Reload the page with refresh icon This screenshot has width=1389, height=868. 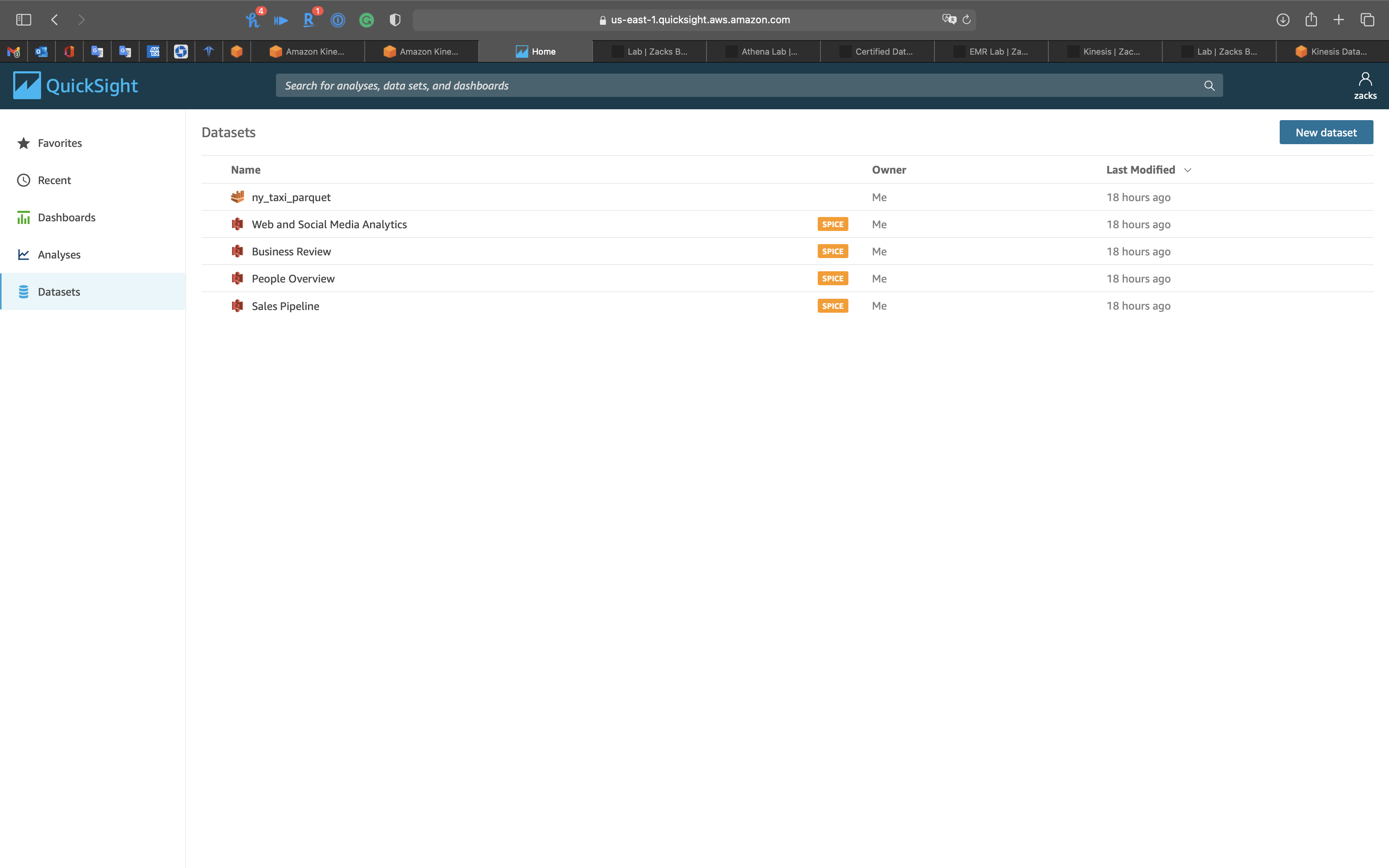click(967, 20)
